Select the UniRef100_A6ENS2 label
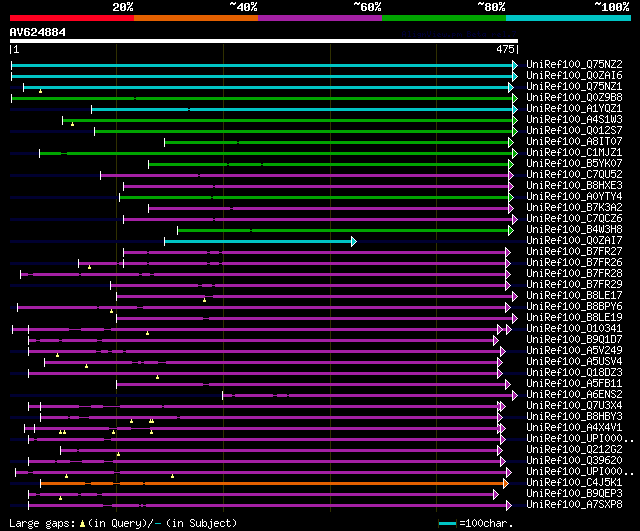This screenshot has height=531, width=640. pyautogui.click(x=574, y=395)
